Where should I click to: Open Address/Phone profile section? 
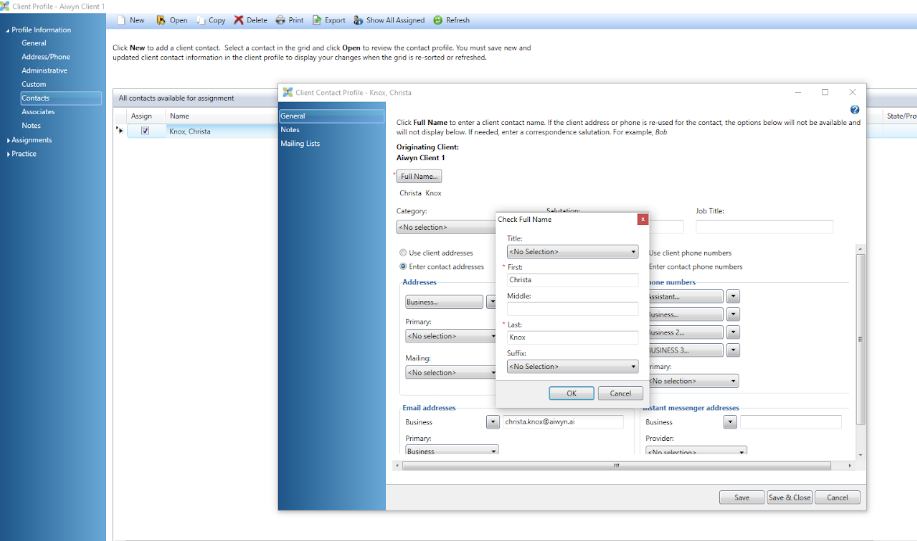pyautogui.click(x=46, y=57)
